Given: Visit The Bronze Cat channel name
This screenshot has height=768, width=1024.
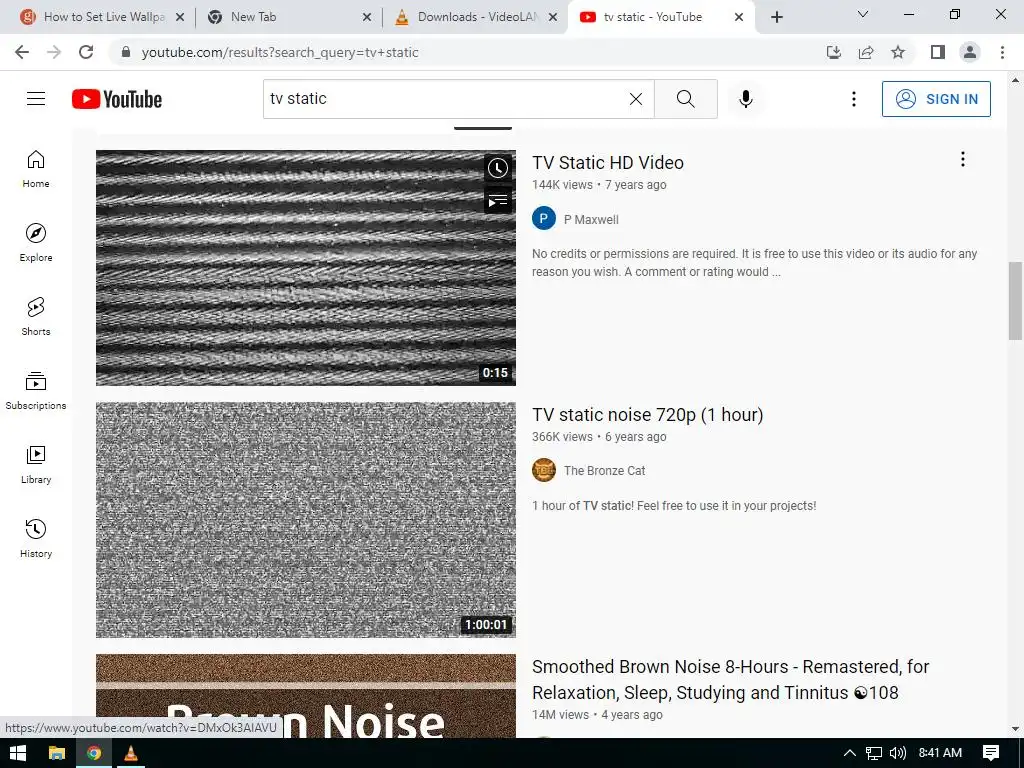Looking at the screenshot, I should (604, 471).
